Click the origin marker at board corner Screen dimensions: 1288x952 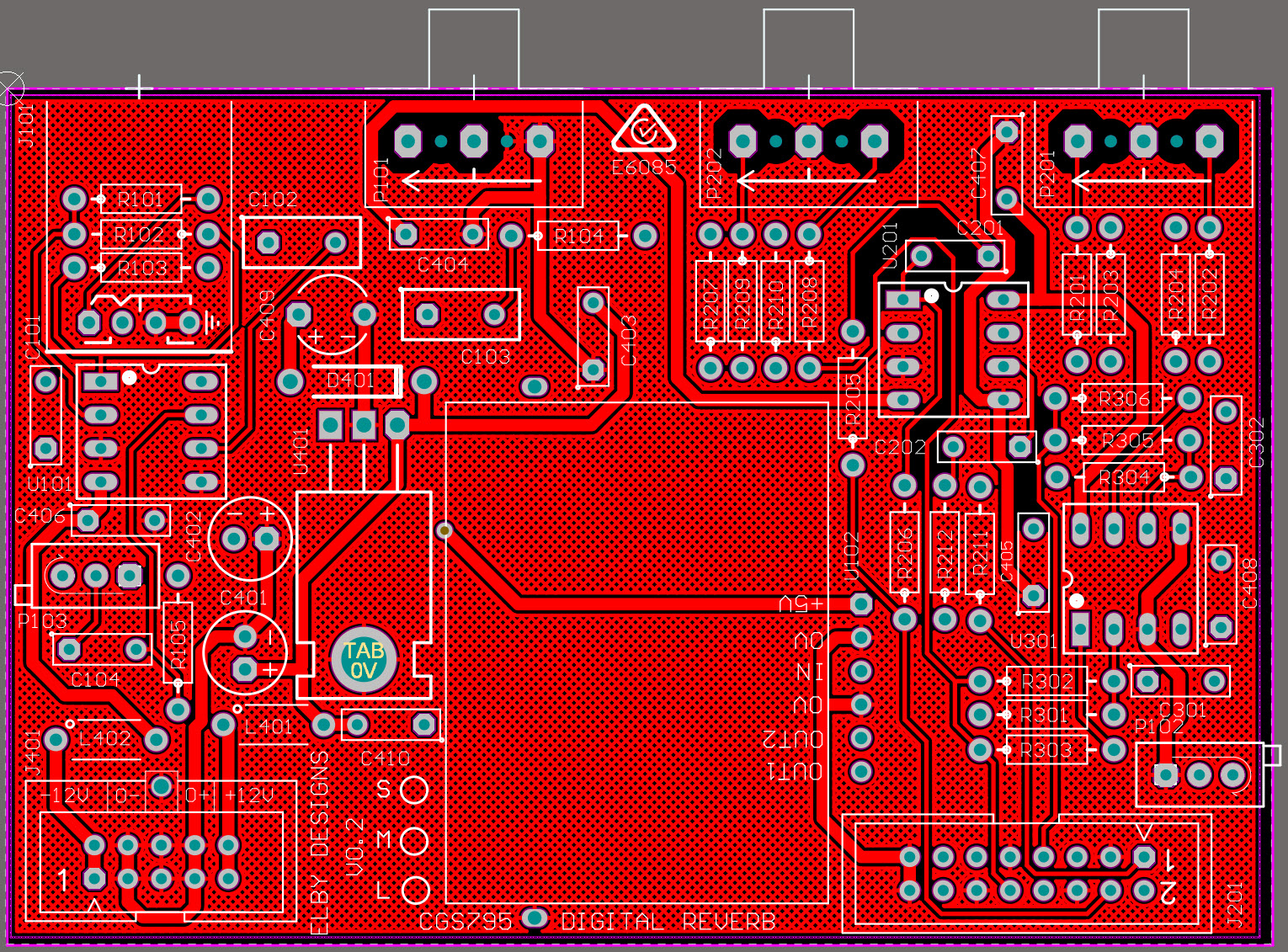click(x=10, y=88)
